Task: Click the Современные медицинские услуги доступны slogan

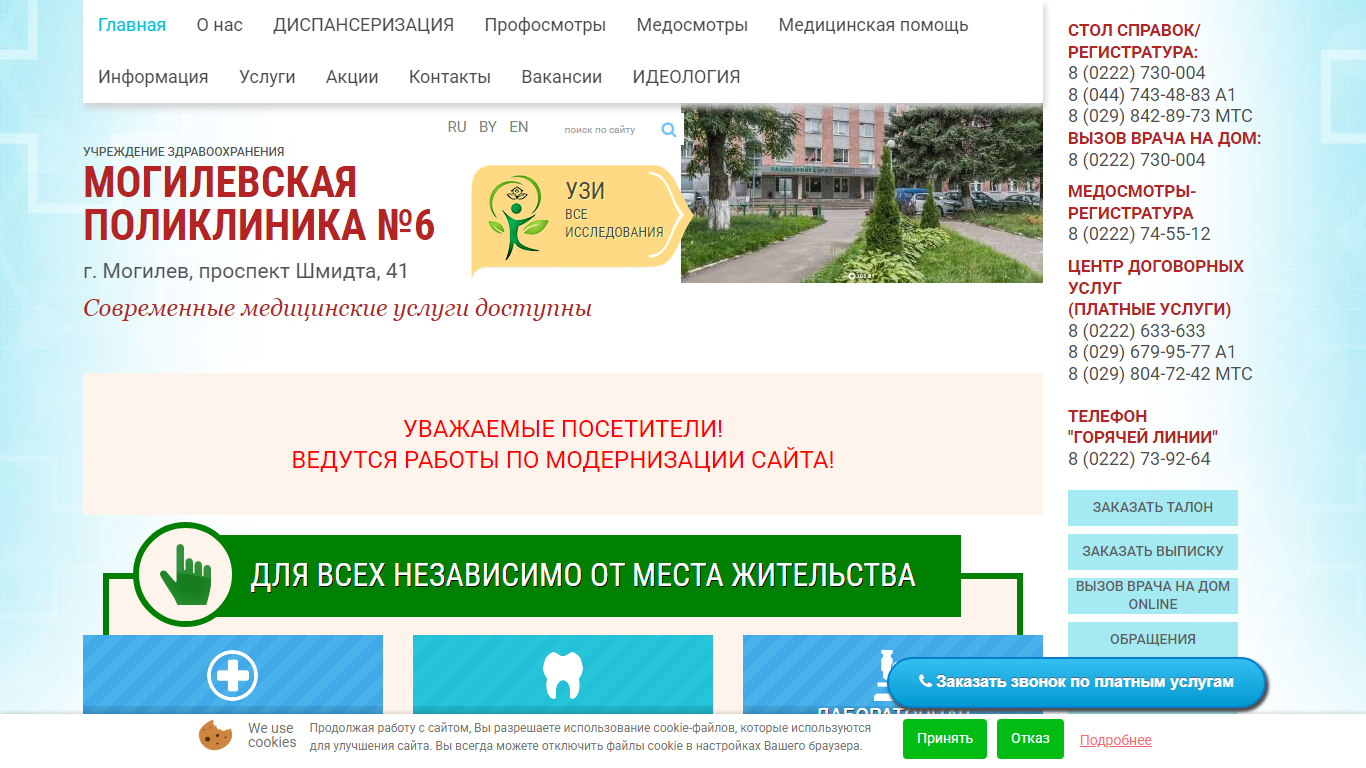Action: click(338, 309)
